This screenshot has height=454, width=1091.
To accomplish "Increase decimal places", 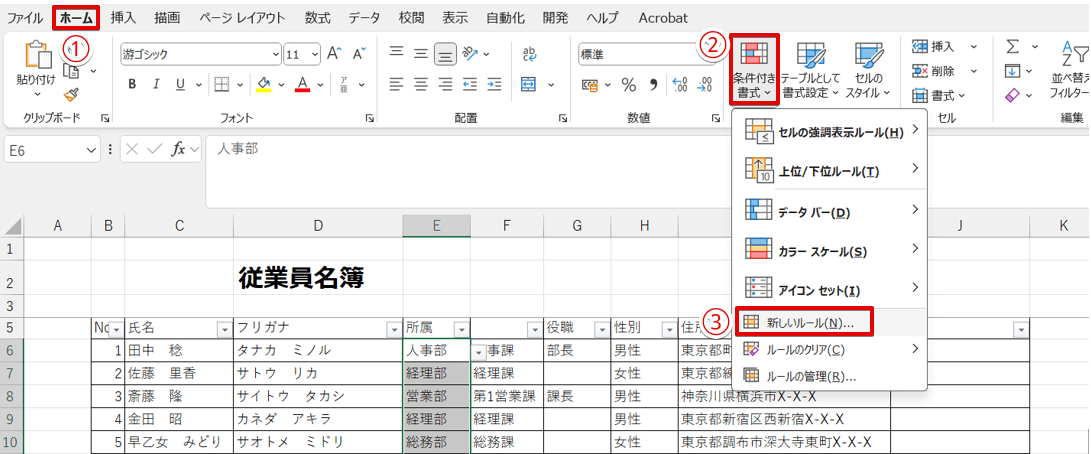I will tap(680, 85).
